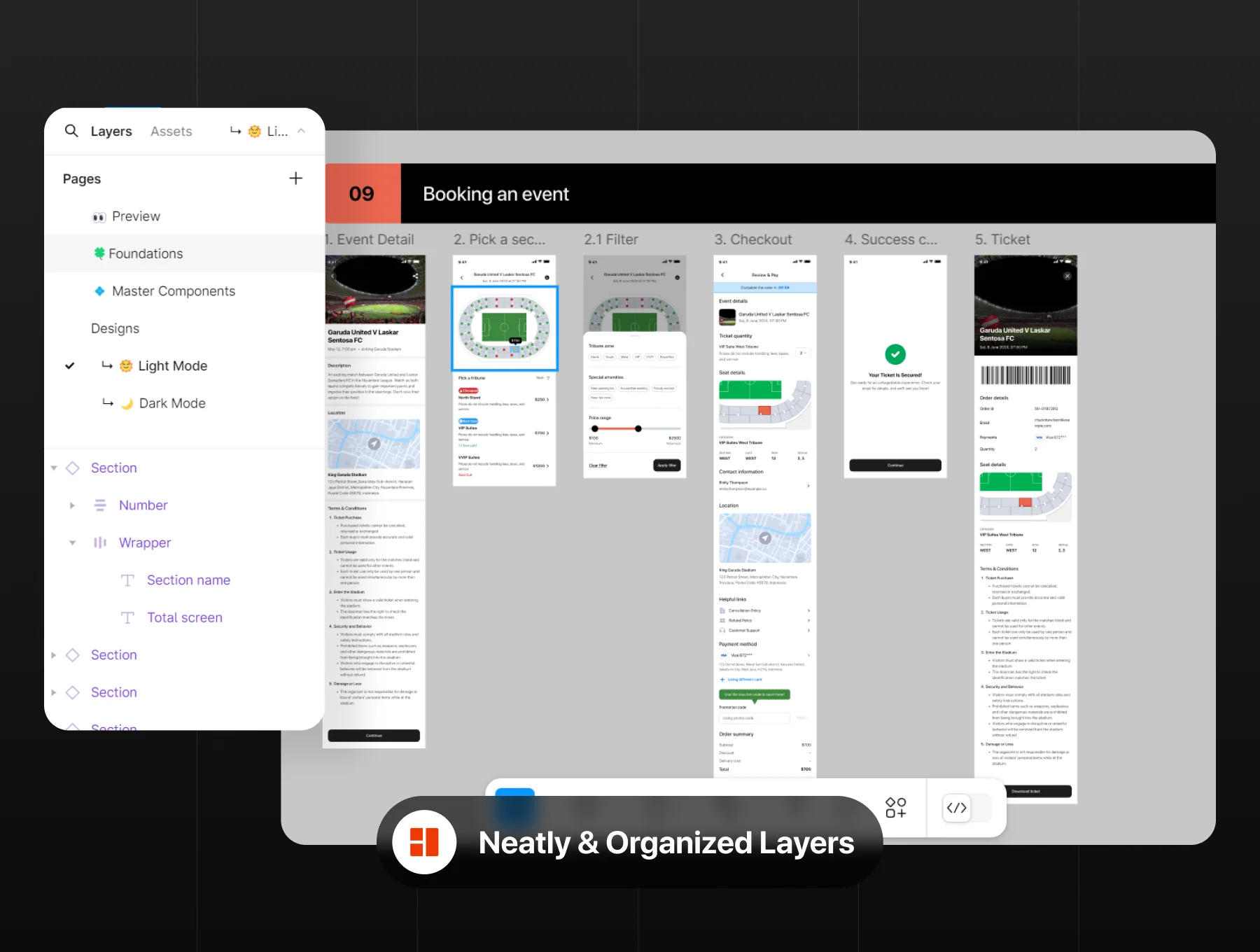The image size is (1260, 952).
Task: Switch to the Assets tab
Action: 171,131
